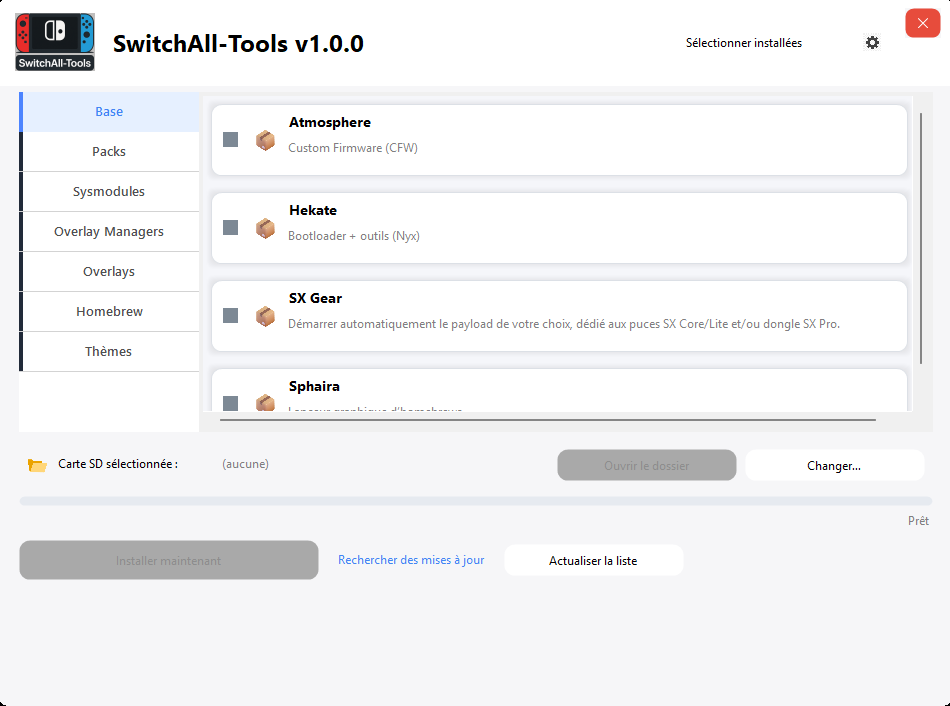Click Sélectionner installées

click(x=743, y=43)
